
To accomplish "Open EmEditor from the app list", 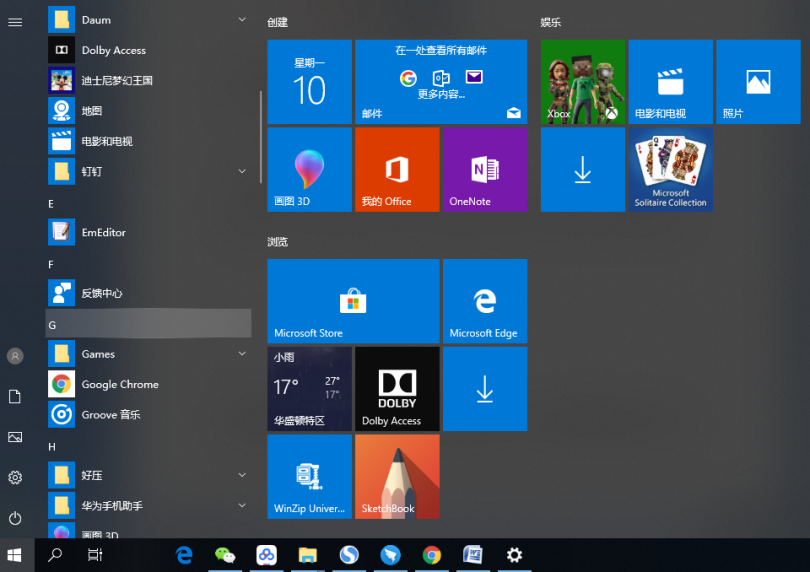I will click(149, 233).
